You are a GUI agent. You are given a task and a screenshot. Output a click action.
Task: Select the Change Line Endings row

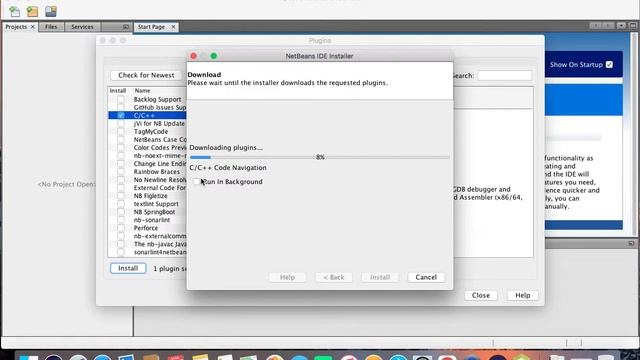[x=147, y=164]
